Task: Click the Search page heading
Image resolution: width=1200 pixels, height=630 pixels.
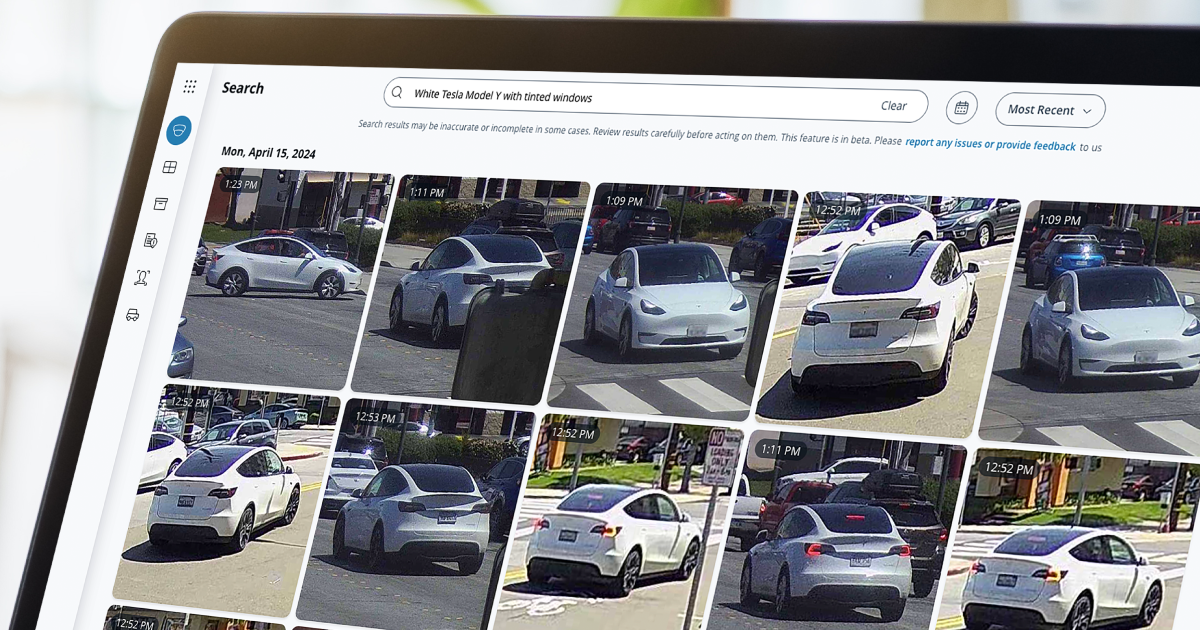Action: point(243,88)
